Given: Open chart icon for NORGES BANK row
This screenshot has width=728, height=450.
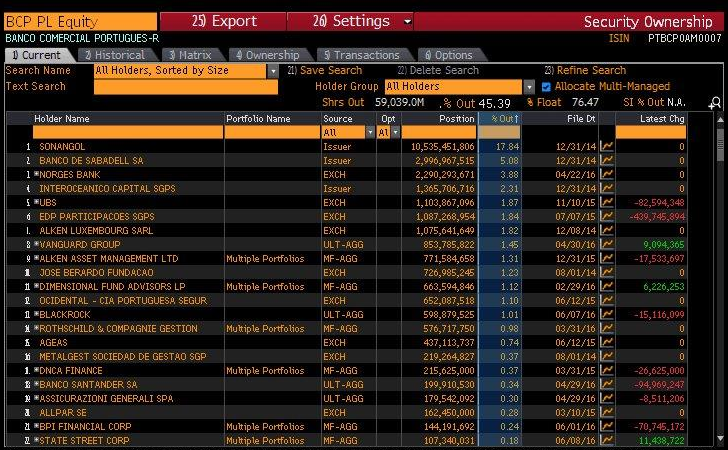Looking at the screenshot, I should tap(606, 174).
